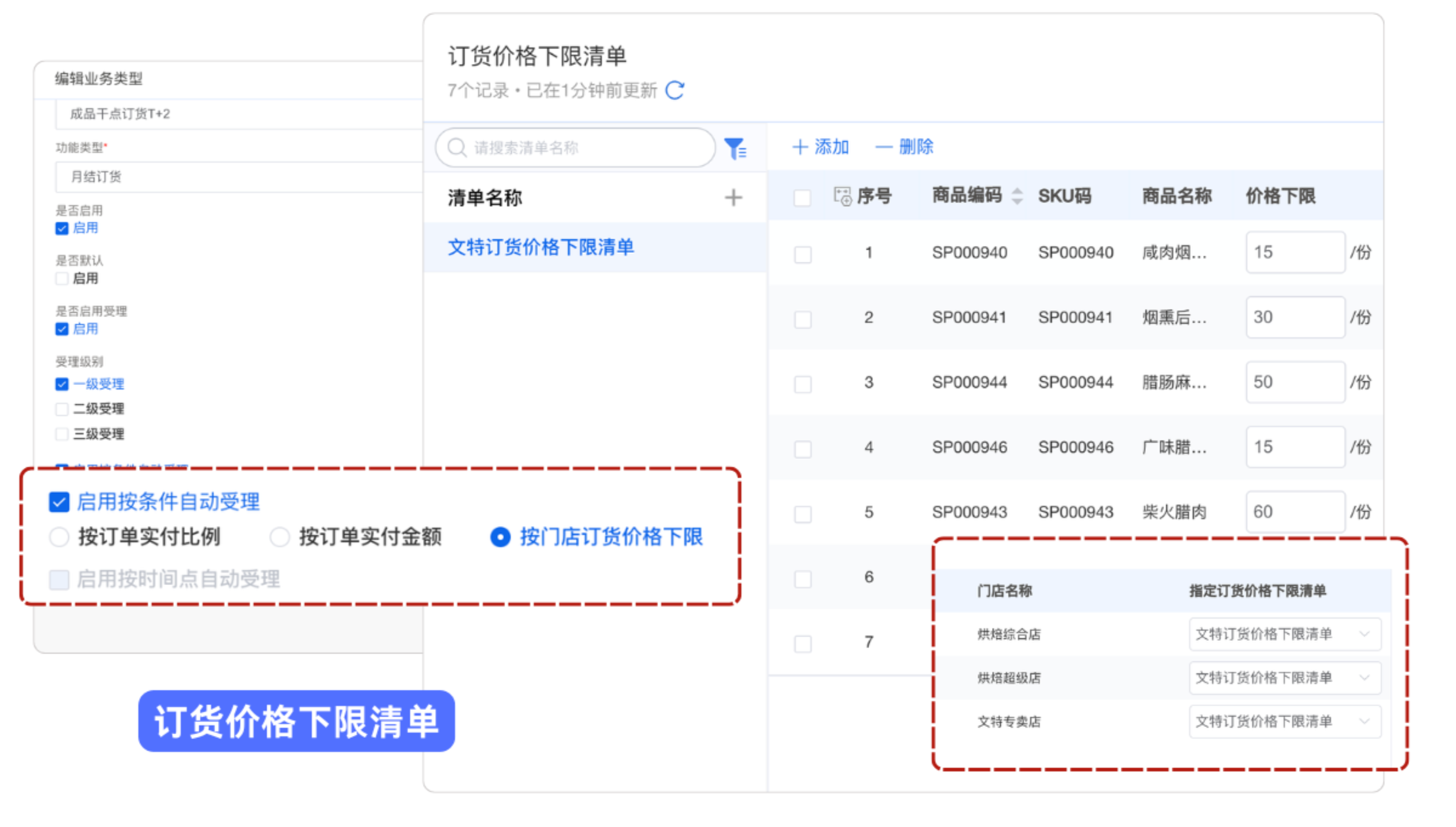The image size is (1456, 827).
Task: Click the column settings icon beside 序号
Action: click(x=842, y=196)
